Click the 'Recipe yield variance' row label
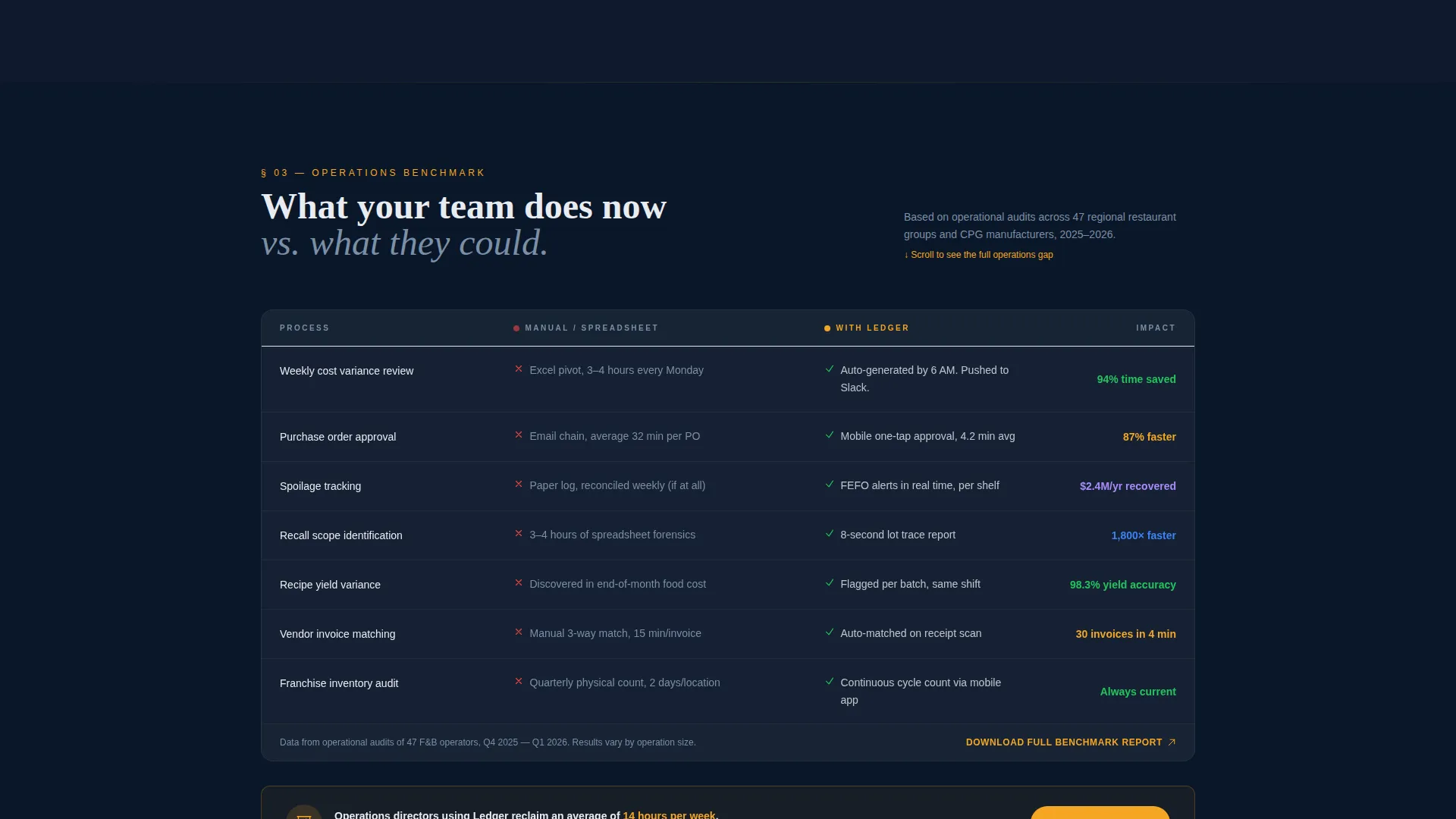The width and height of the screenshot is (1456, 819). coord(330,585)
